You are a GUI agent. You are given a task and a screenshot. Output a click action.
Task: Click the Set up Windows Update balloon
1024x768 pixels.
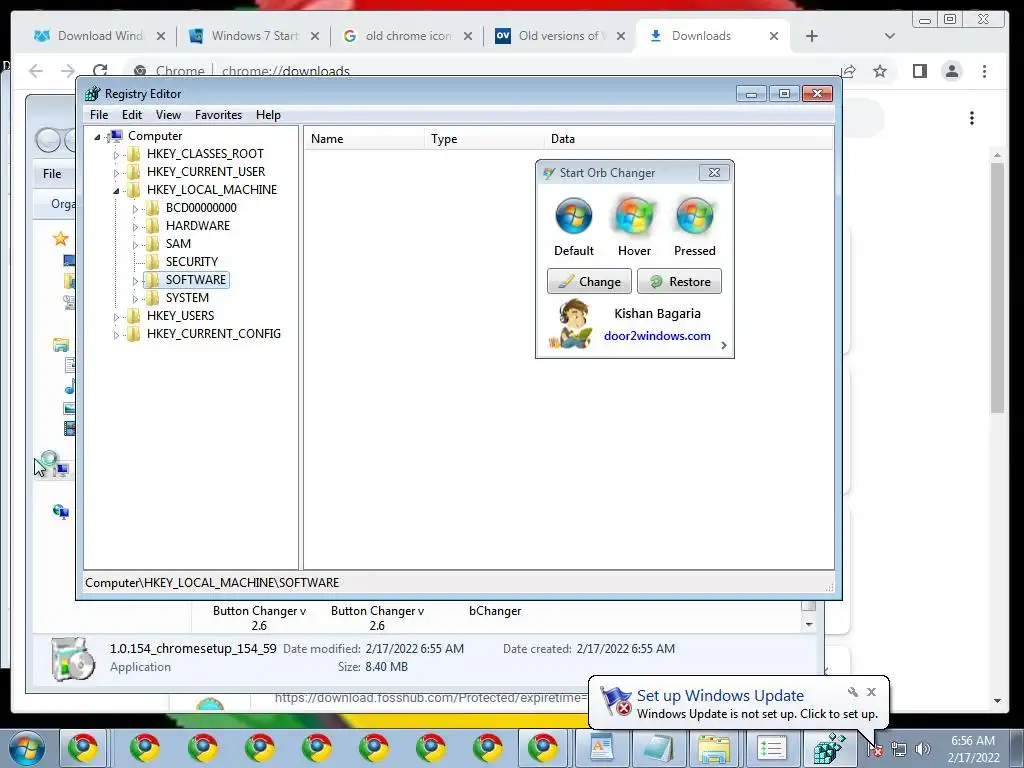(x=738, y=704)
